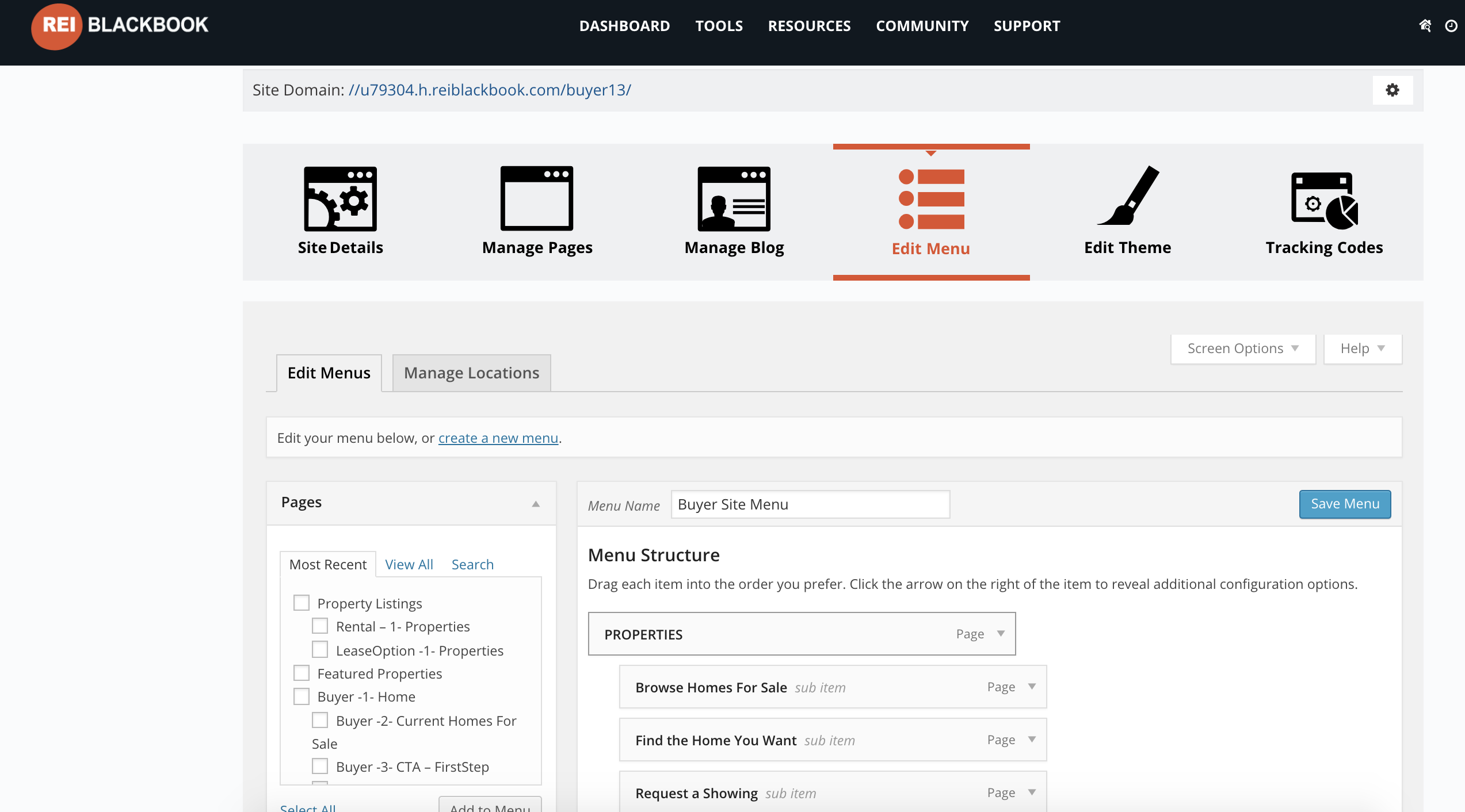Screen dimensions: 1465x812
Task: Check Buyer -3- CTA – FirstStep checkbox
Action: pyautogui.click(x=320, y=766)
